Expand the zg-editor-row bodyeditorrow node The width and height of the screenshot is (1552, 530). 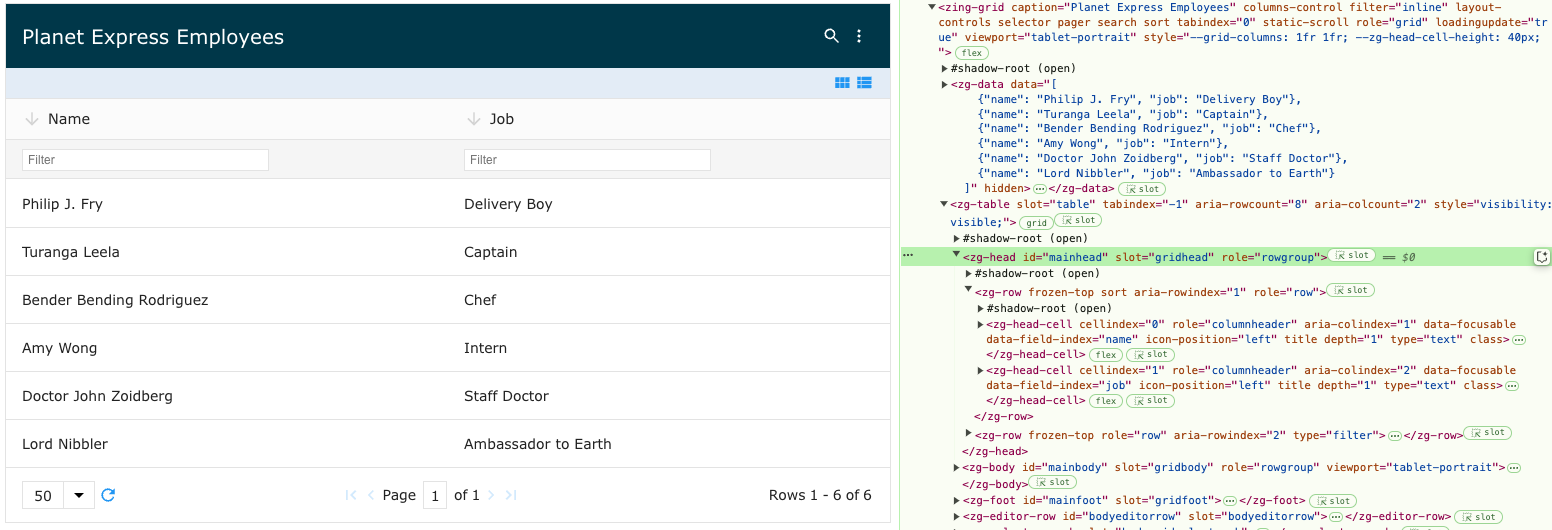click(957, 516)
